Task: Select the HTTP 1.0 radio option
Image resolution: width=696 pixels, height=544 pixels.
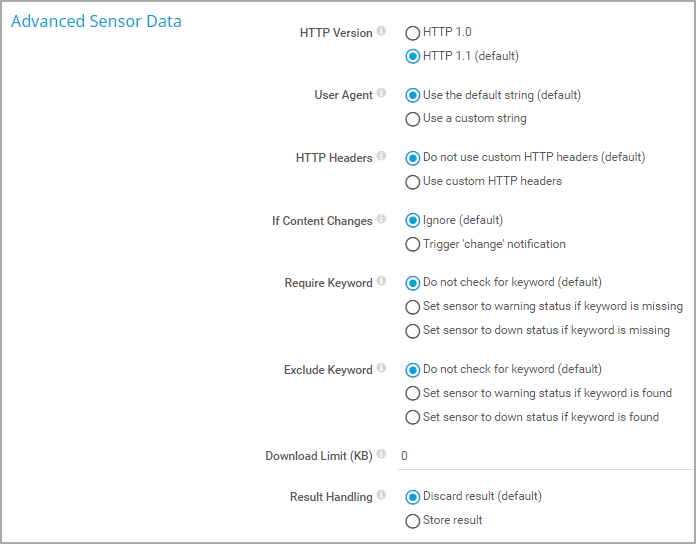Action: click(412, 33)
